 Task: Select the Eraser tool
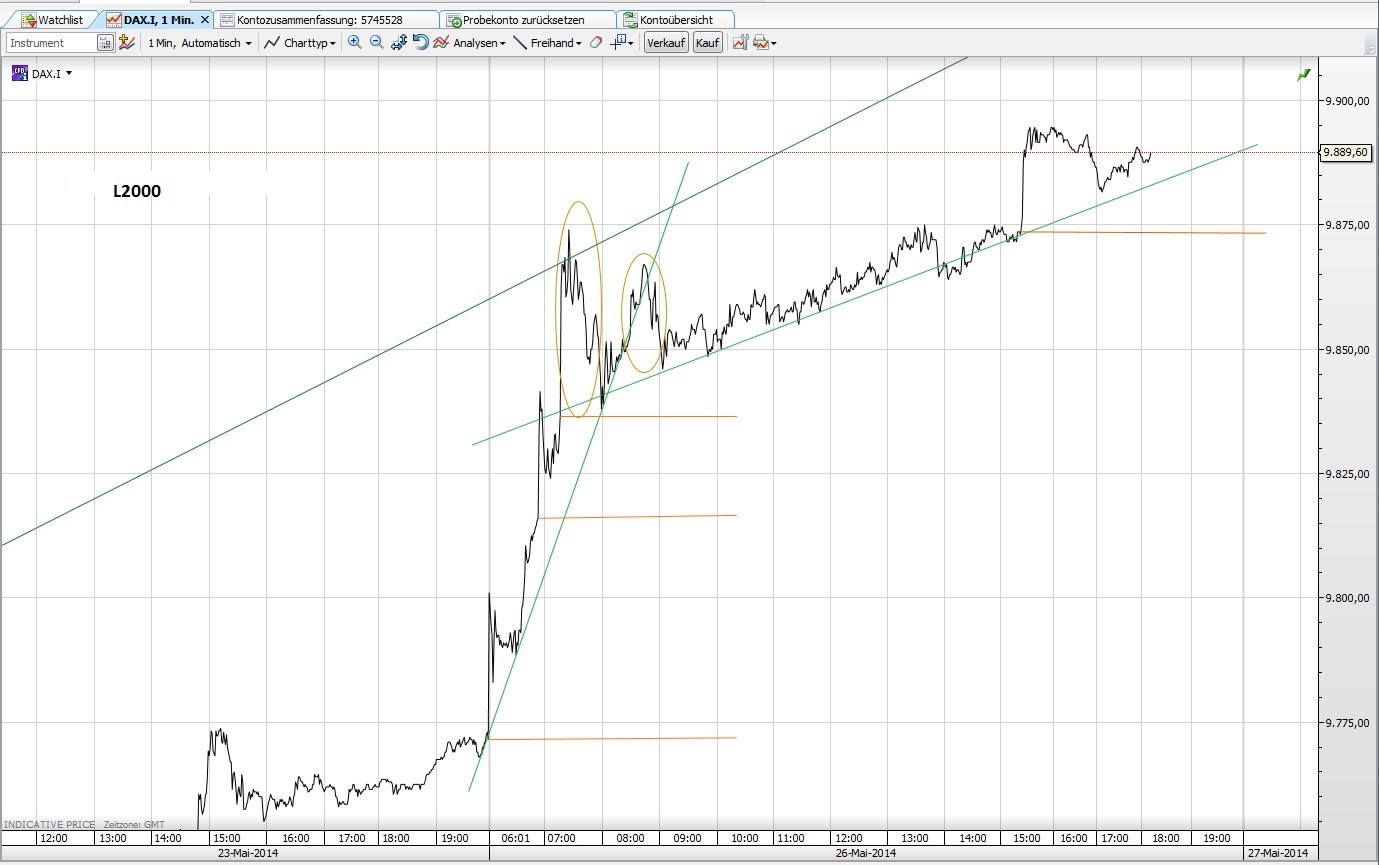pos(594,42)
